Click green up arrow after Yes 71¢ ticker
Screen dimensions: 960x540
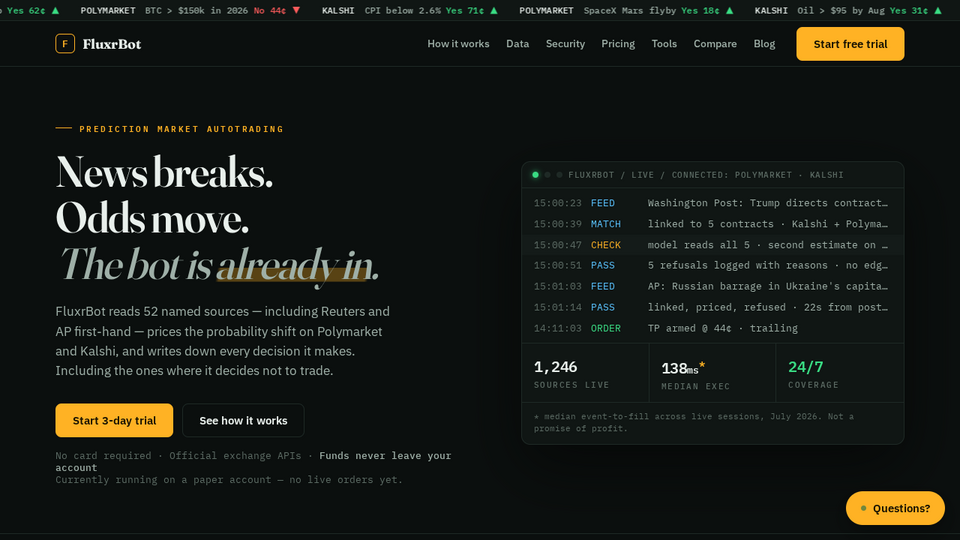(x=494, y=10)
